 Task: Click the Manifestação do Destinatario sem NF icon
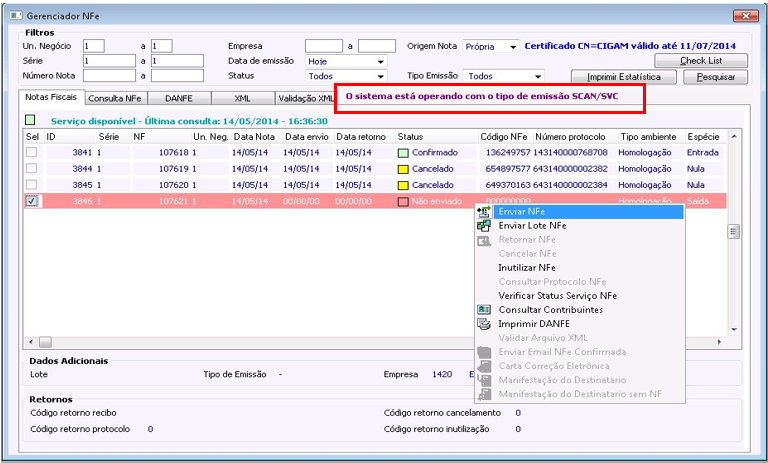click(484, 394)
